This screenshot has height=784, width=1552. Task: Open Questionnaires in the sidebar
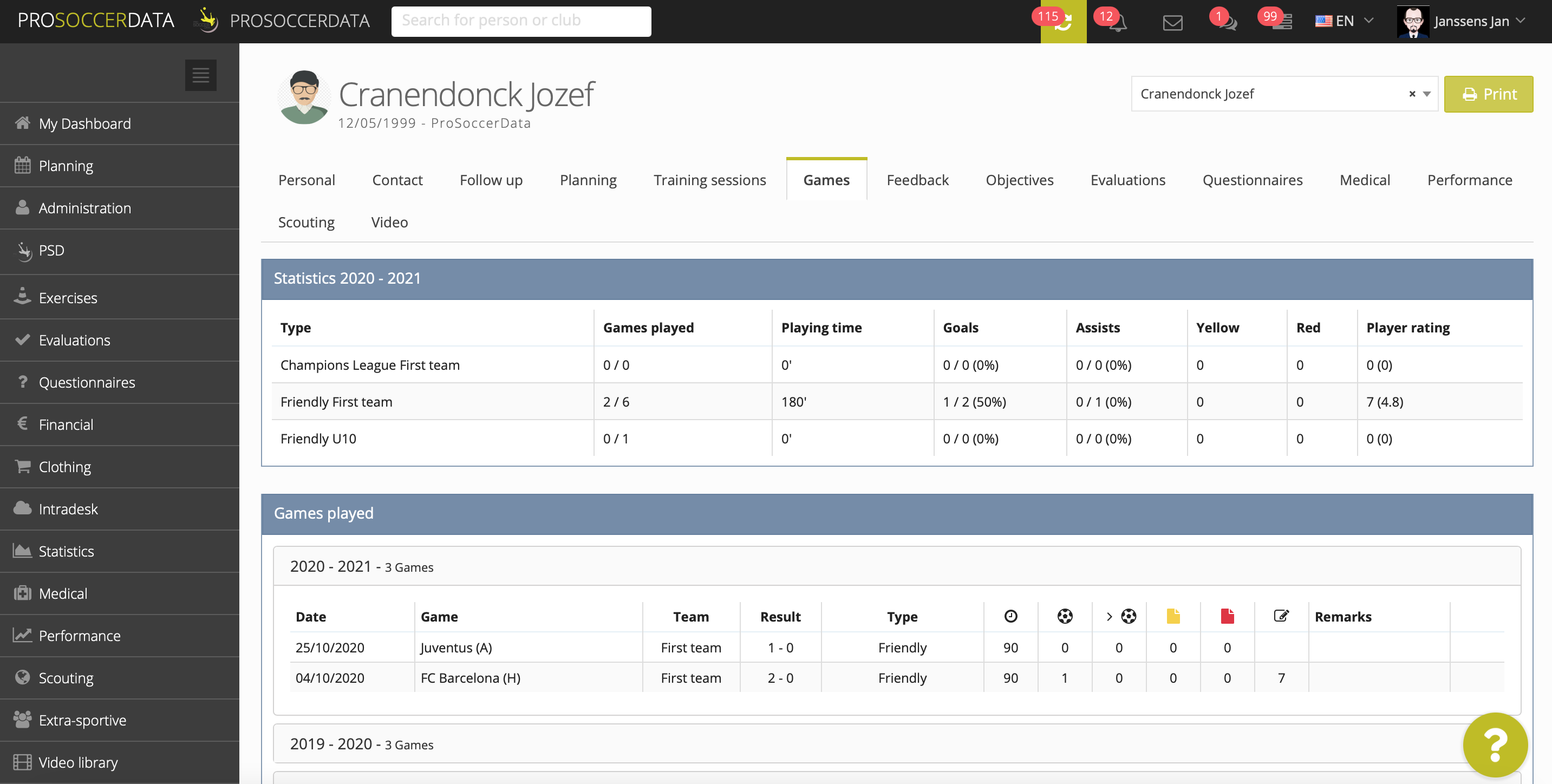click(x=119, y=382)
